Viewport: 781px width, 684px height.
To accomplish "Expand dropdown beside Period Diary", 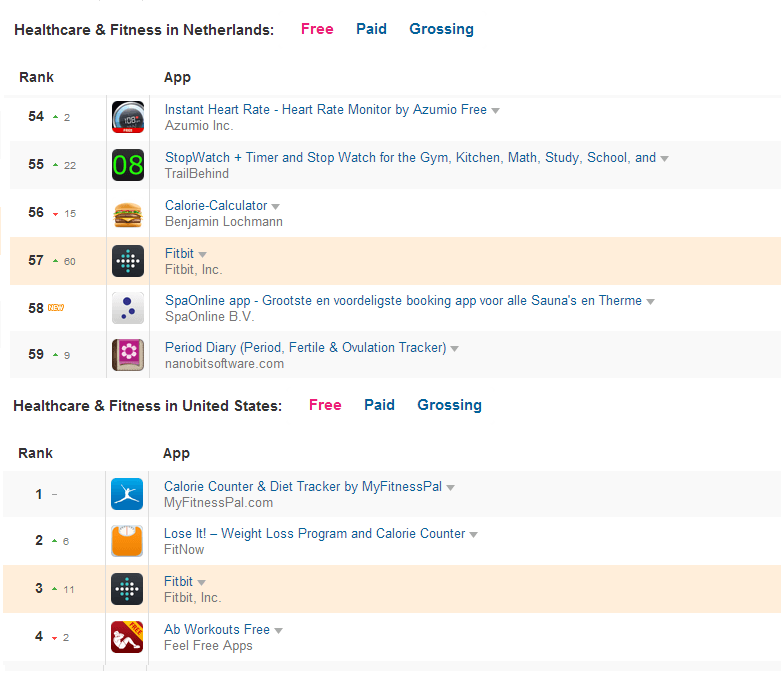I will (x=455, y=349).
